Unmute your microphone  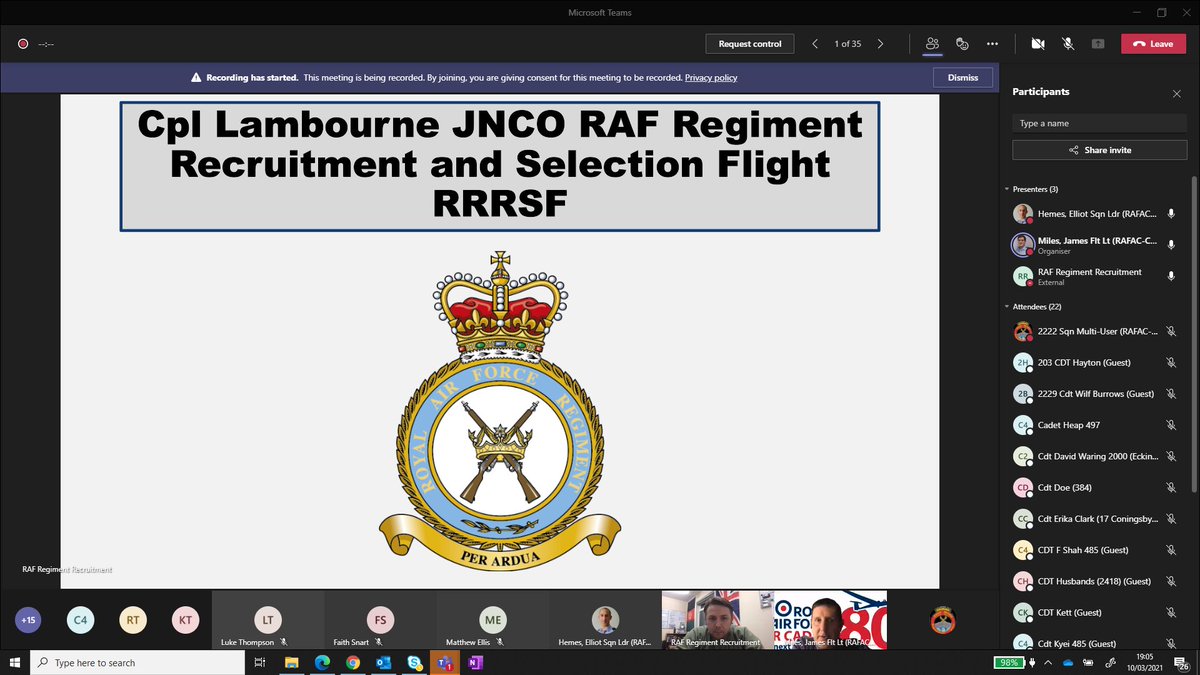[1068, 44]
